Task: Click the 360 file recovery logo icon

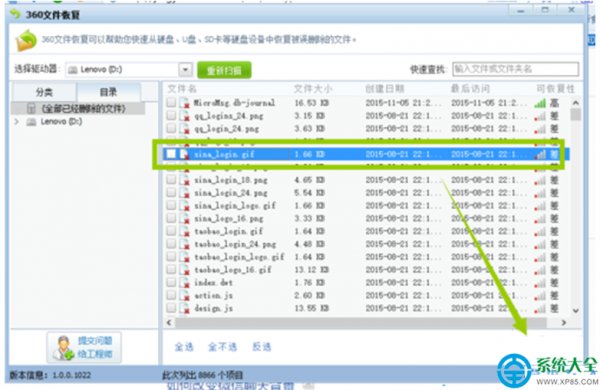Action: [15, 14]
